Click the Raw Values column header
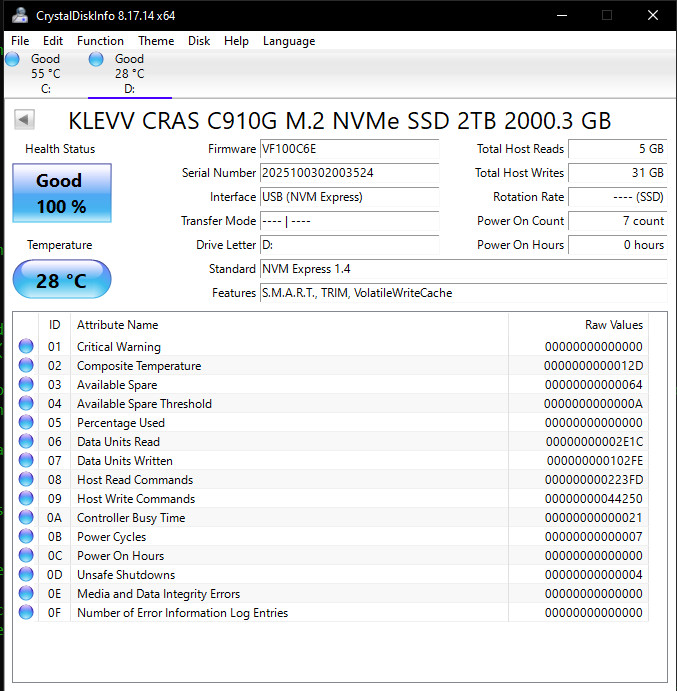The height and width of the screenshot is (691, 677). [x=578, y=325]
